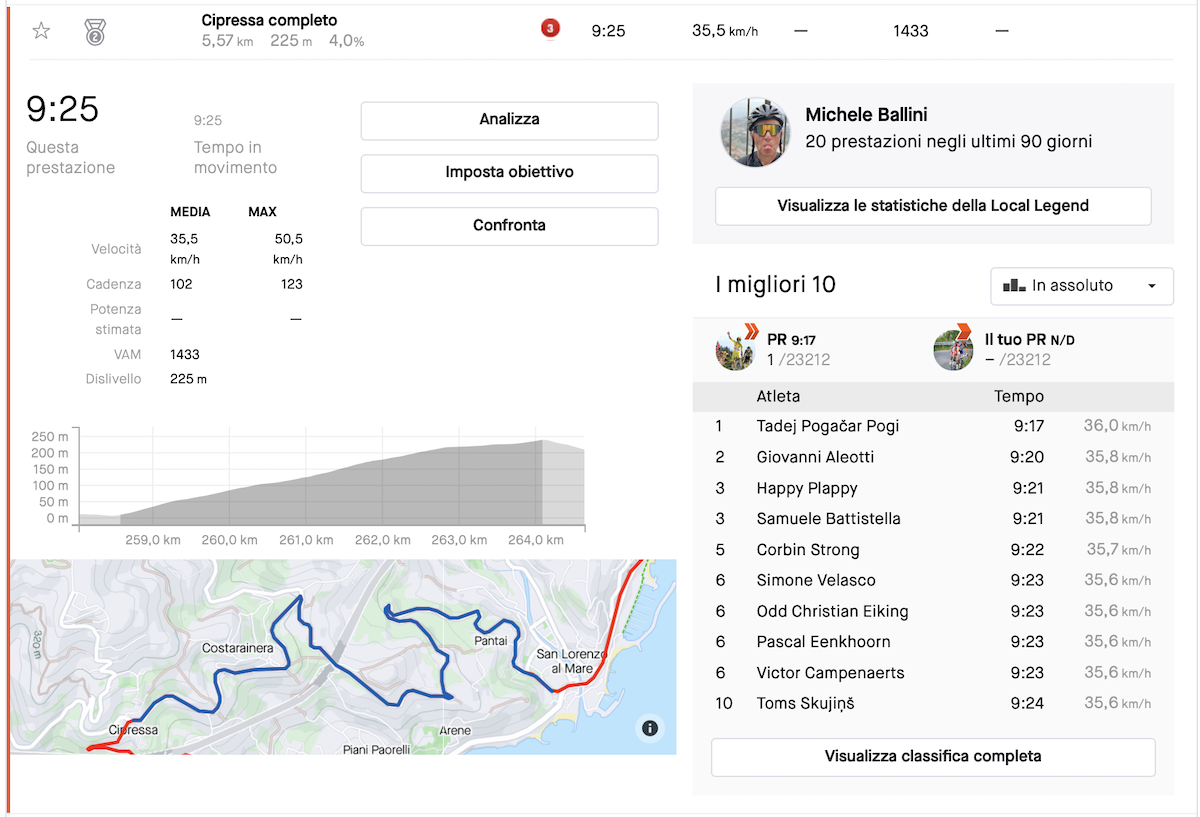Screen dimensions: 1200x817
Task: Open the Michele Ballini name link
Action: [x=866, y=115]
